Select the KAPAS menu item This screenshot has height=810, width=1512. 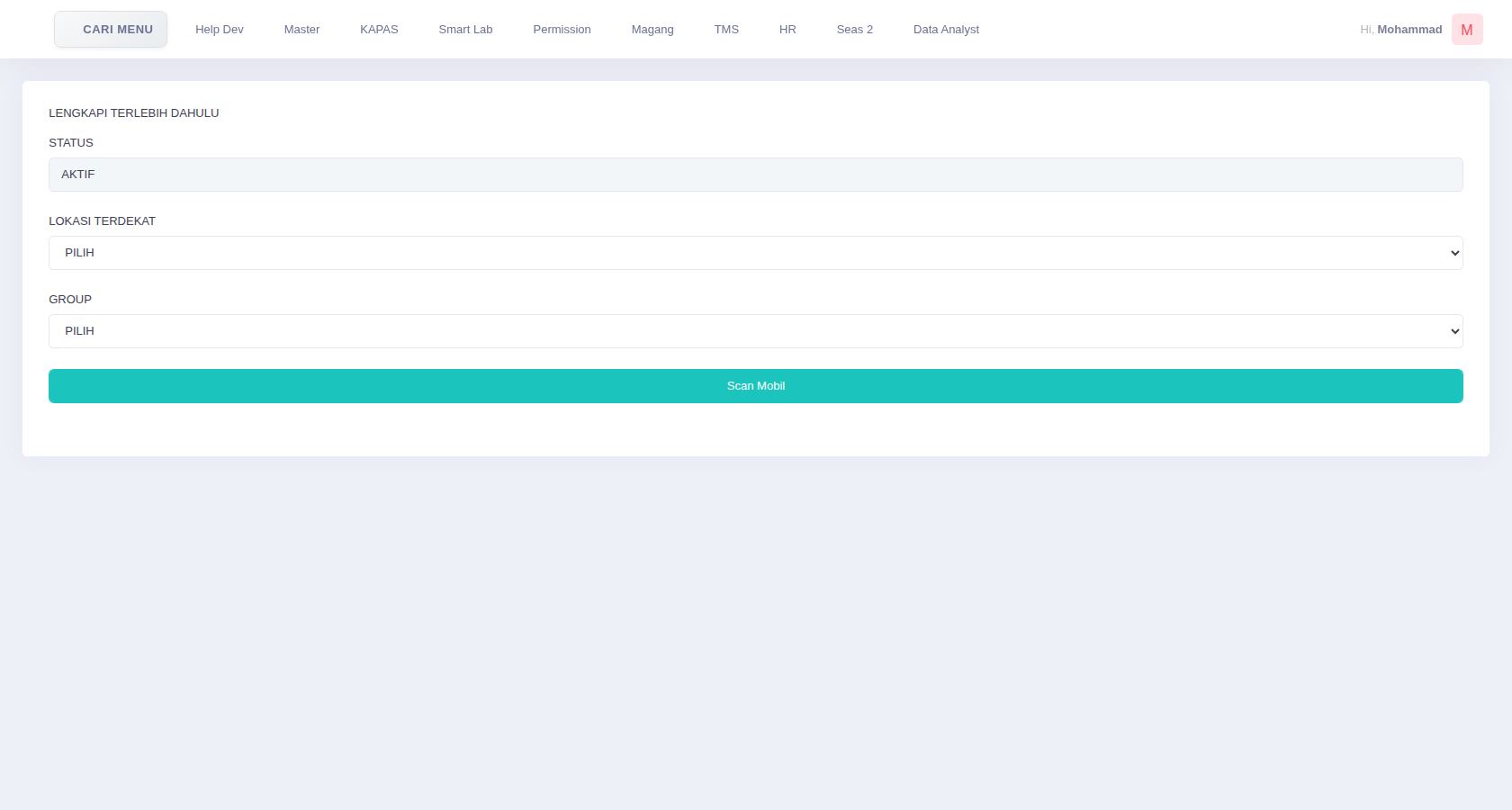click(379, 30)
